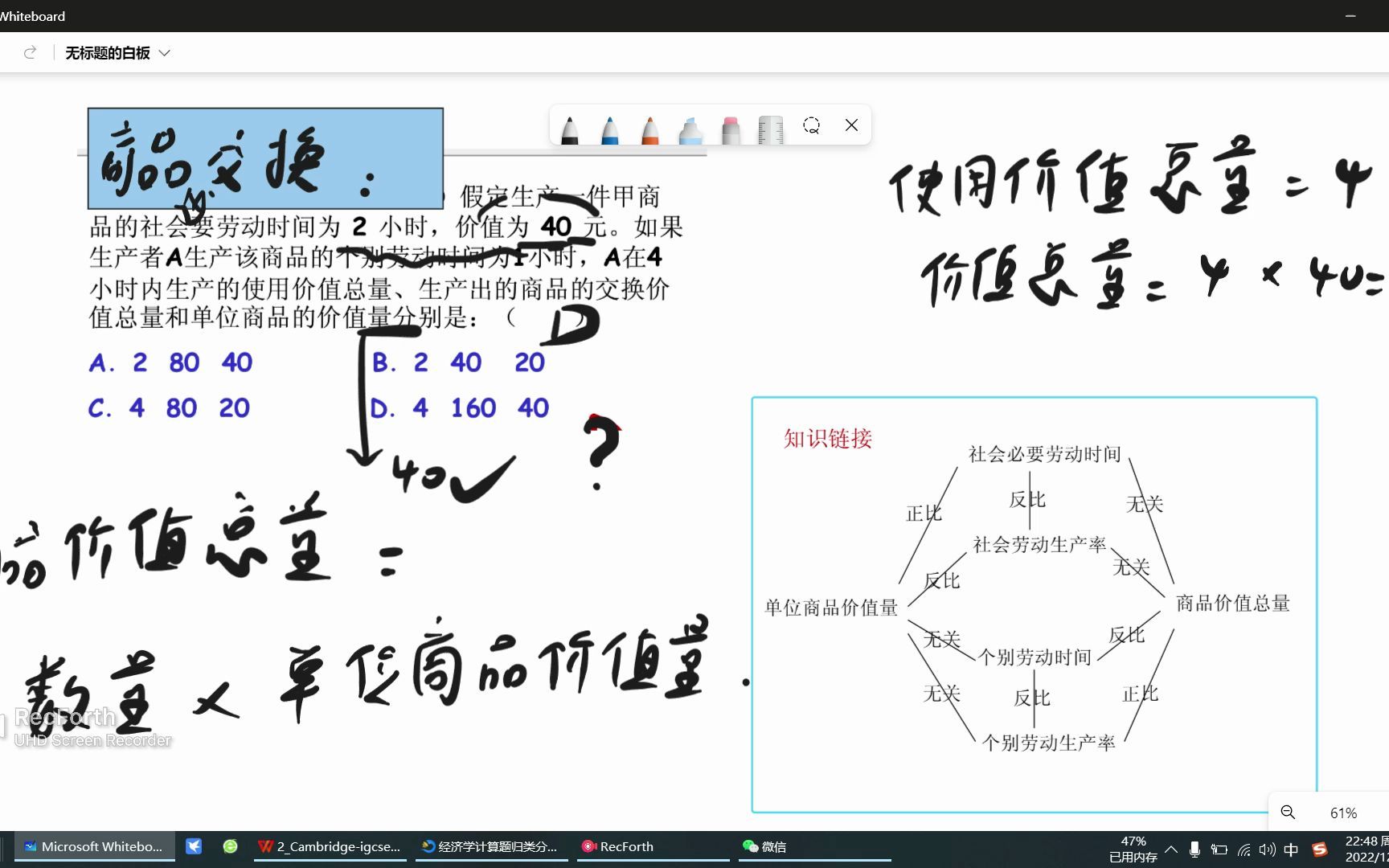Use the lasso selection tool

coord(812,126)
